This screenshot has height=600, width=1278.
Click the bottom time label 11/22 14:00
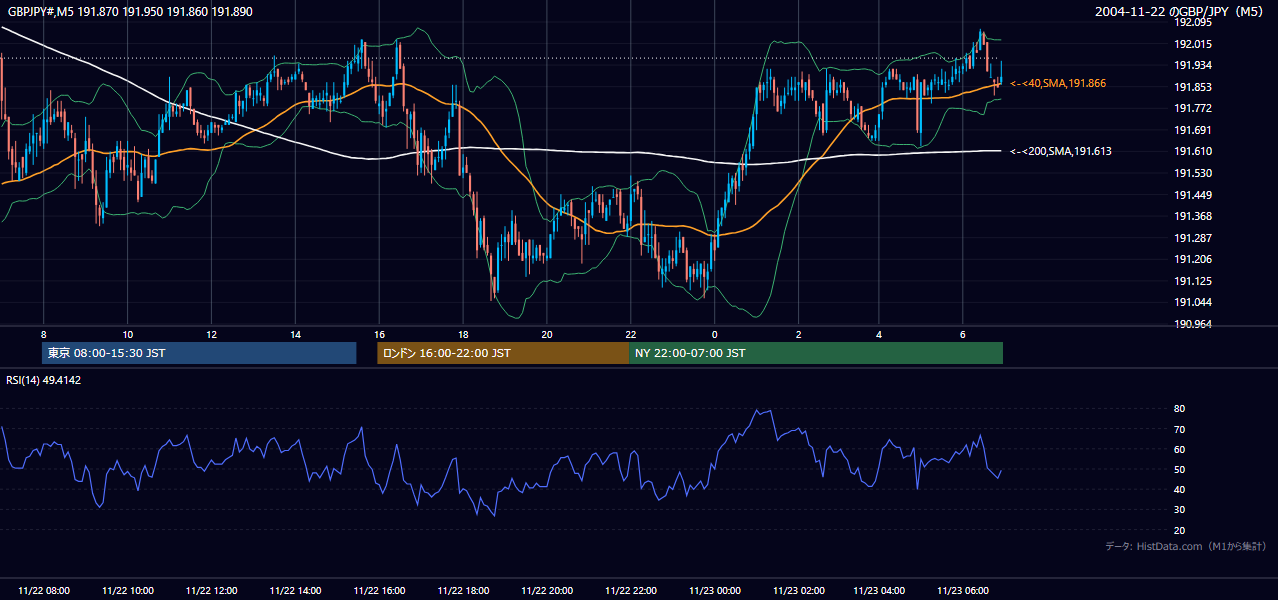coord(295,591)
